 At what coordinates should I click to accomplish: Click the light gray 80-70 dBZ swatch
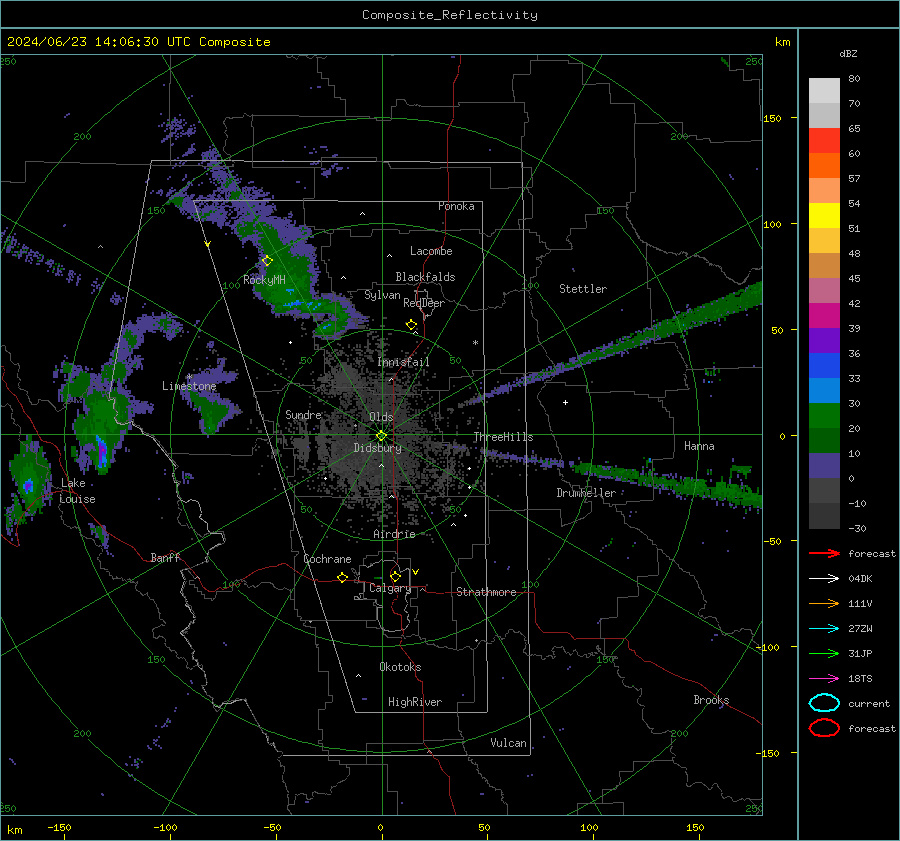click(x=824, y=91)
